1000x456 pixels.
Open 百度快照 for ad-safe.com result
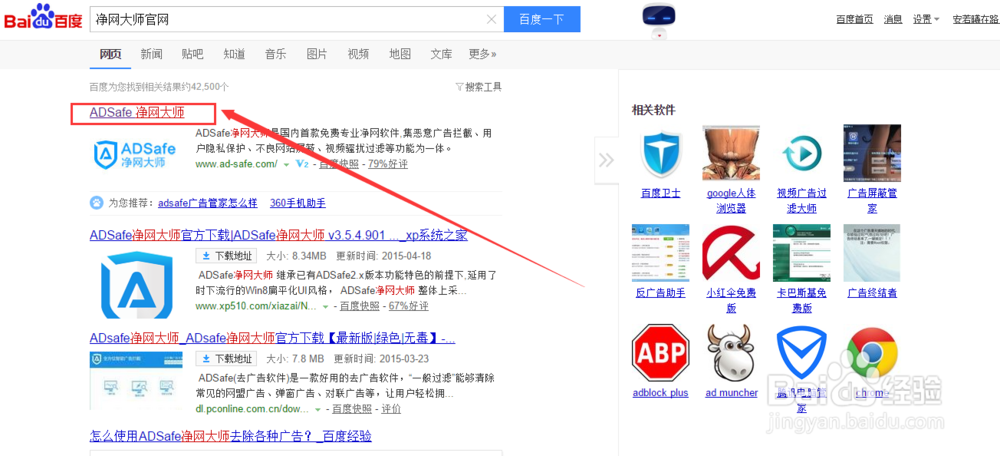click(x=338, y=165)
